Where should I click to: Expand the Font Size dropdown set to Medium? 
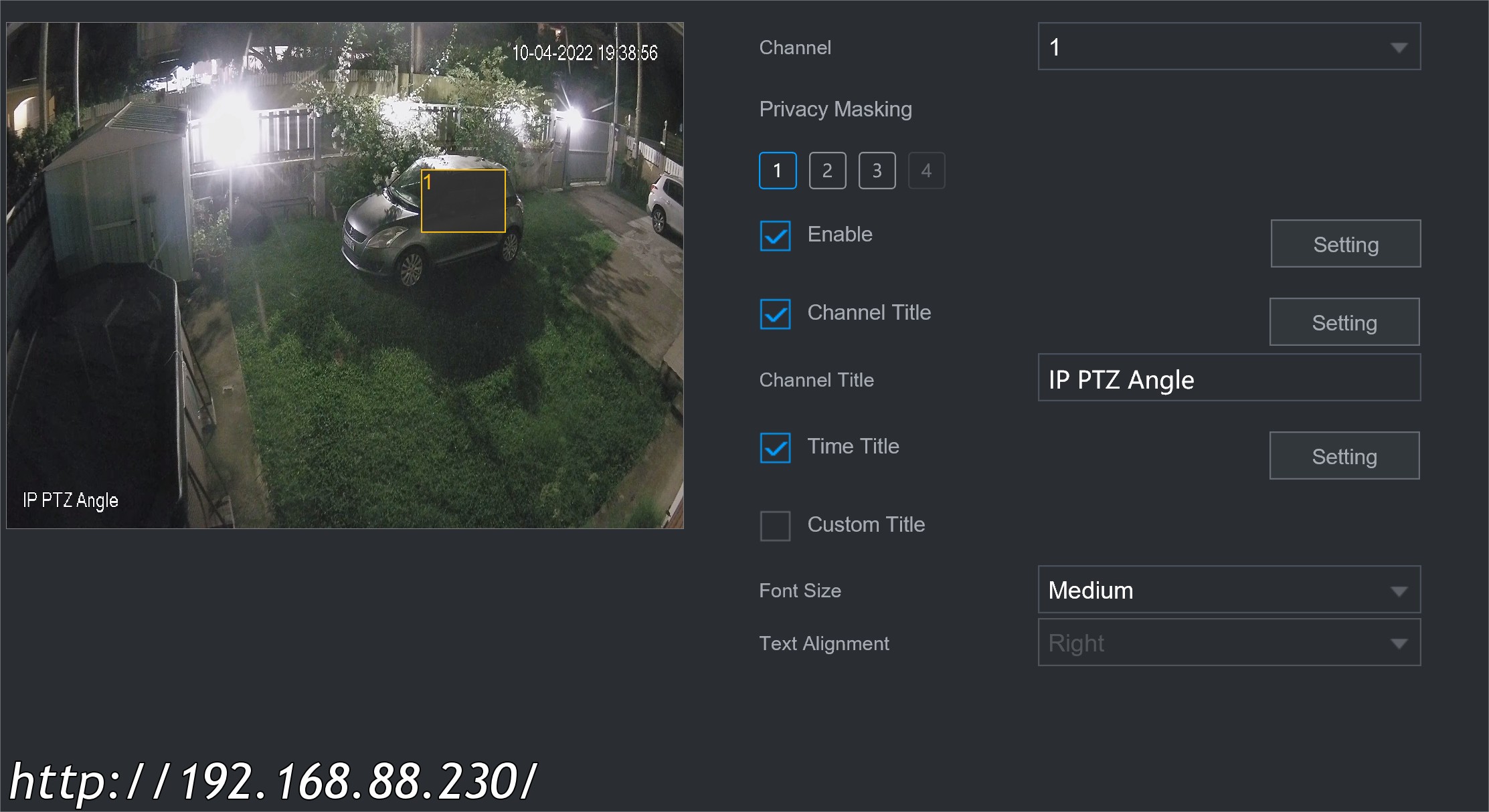pos(1229,590)
